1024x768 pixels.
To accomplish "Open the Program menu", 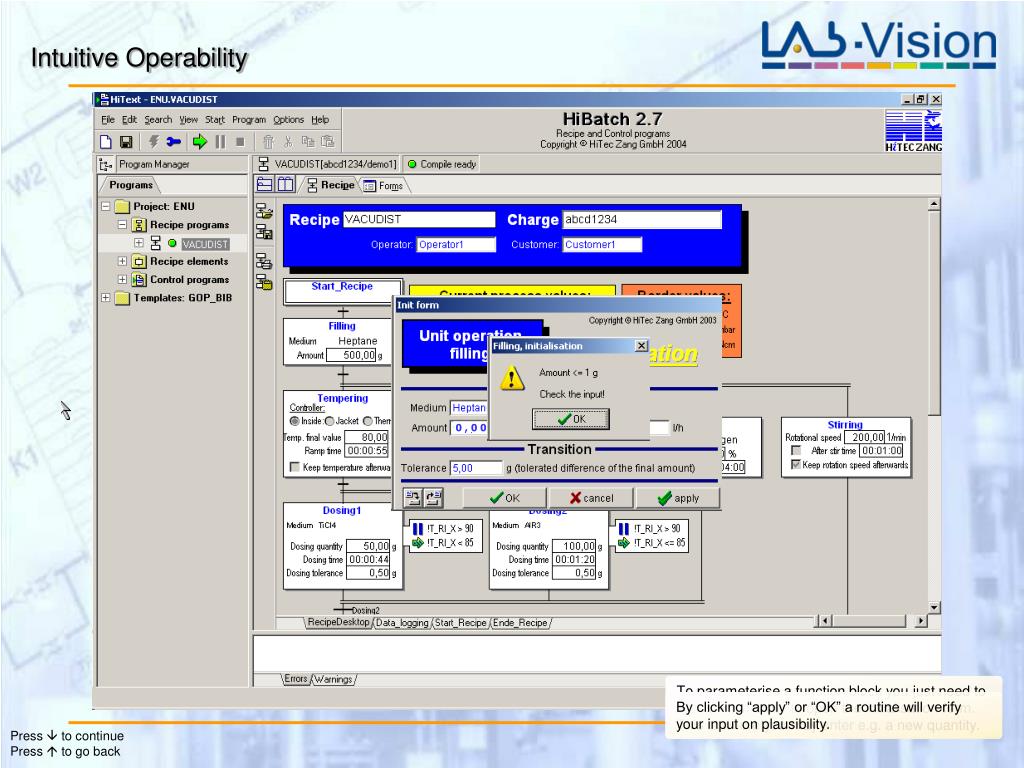I will click(249, 120).
